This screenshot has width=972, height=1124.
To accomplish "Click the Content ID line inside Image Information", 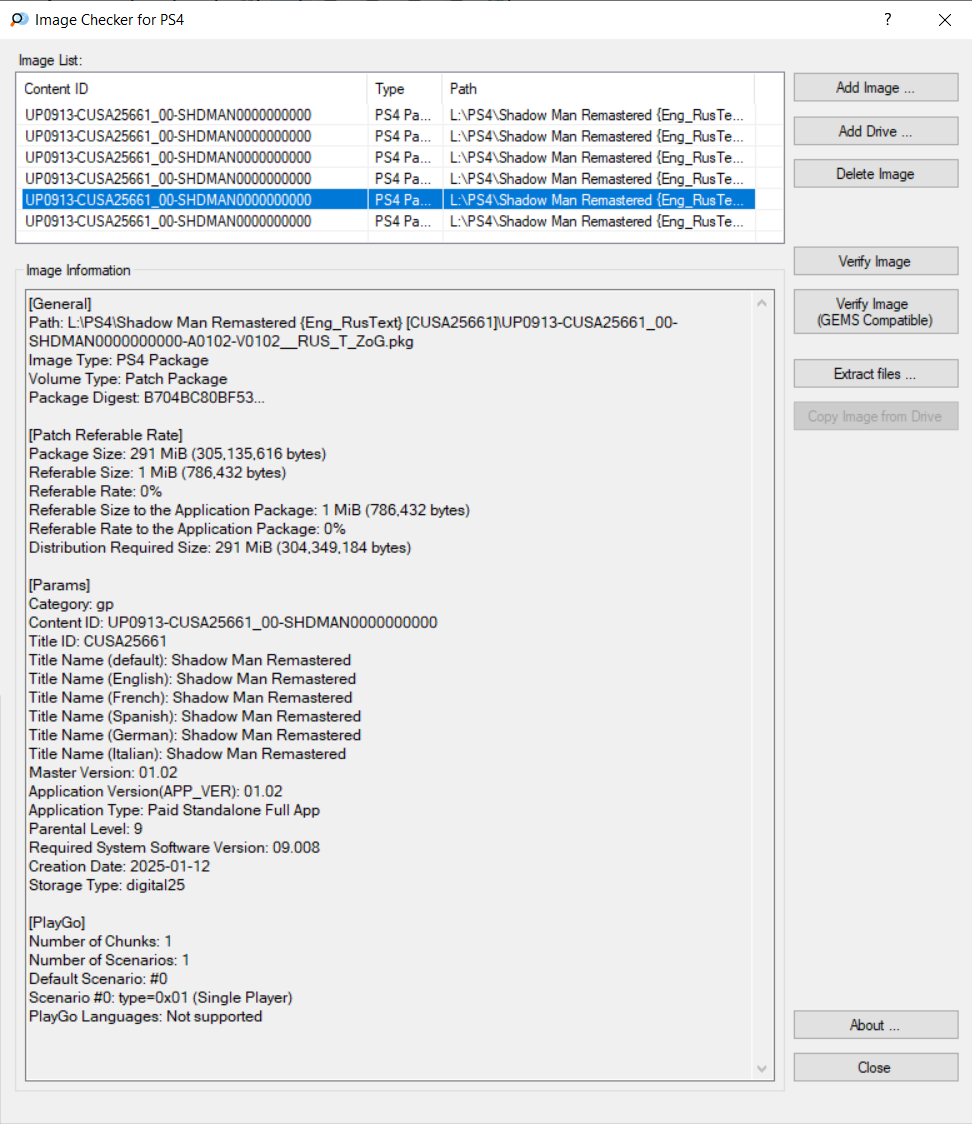I will tap(234, 623).
